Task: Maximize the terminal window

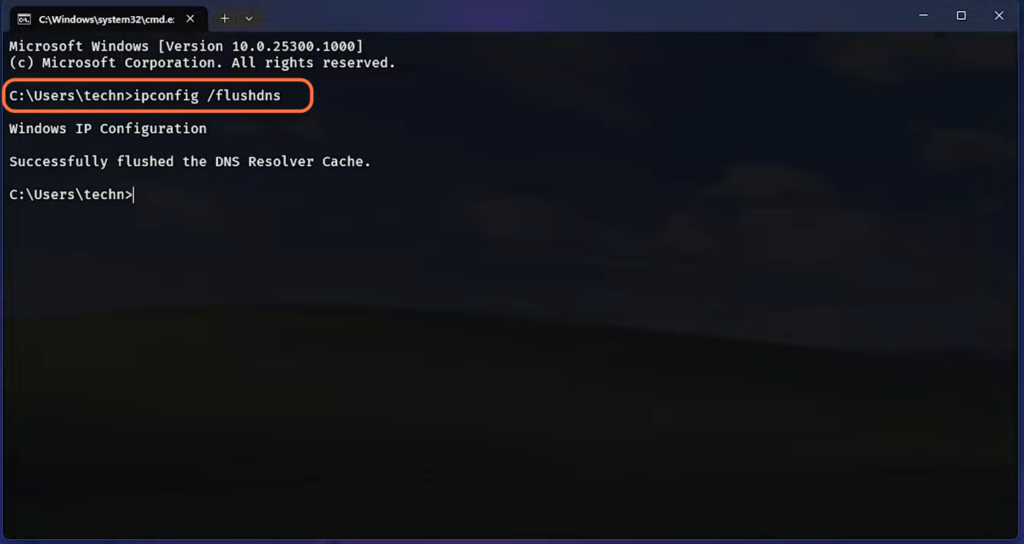Action: [x=961, y=16]
